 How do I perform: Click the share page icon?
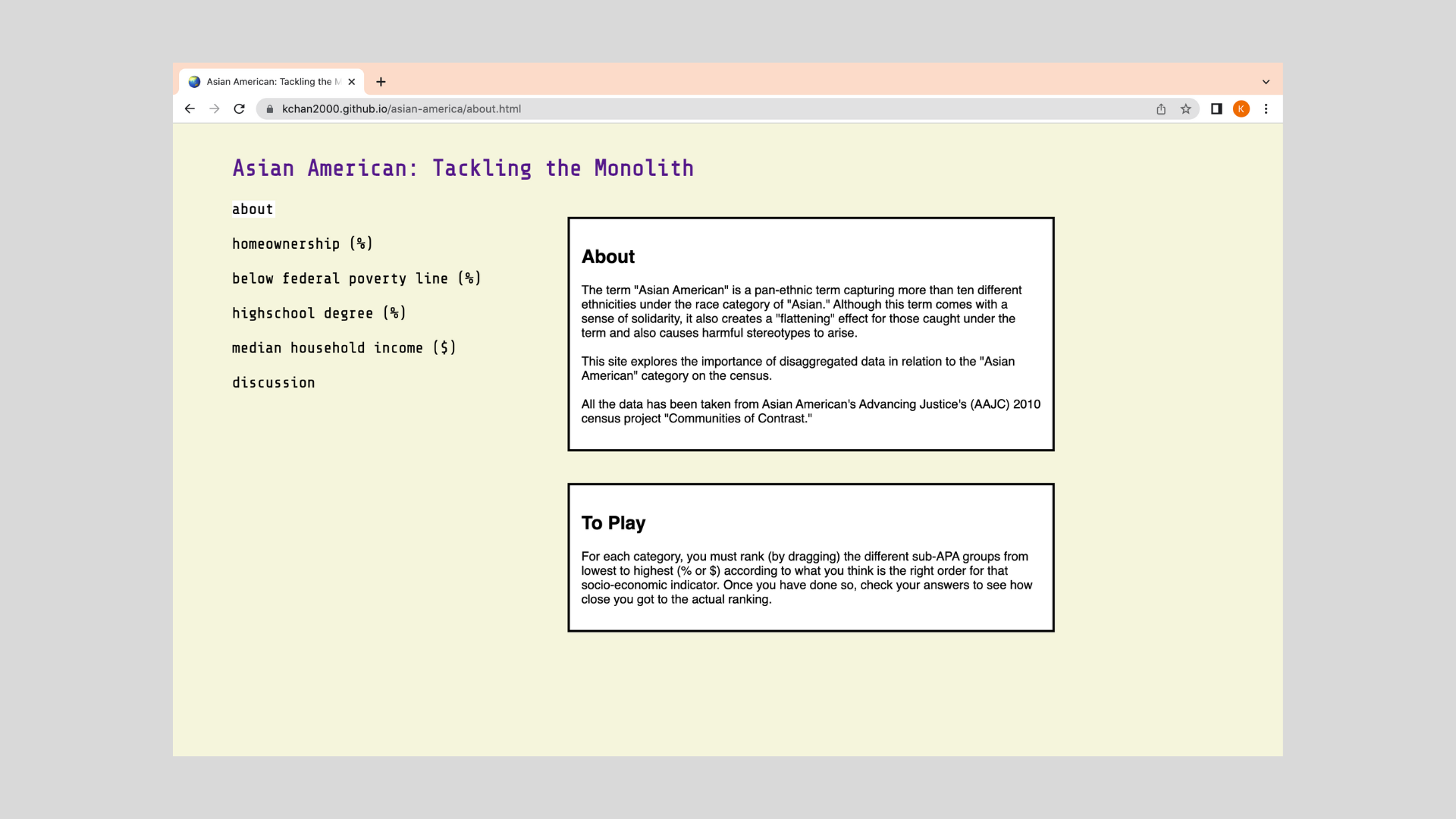[x=1161, y=109]
